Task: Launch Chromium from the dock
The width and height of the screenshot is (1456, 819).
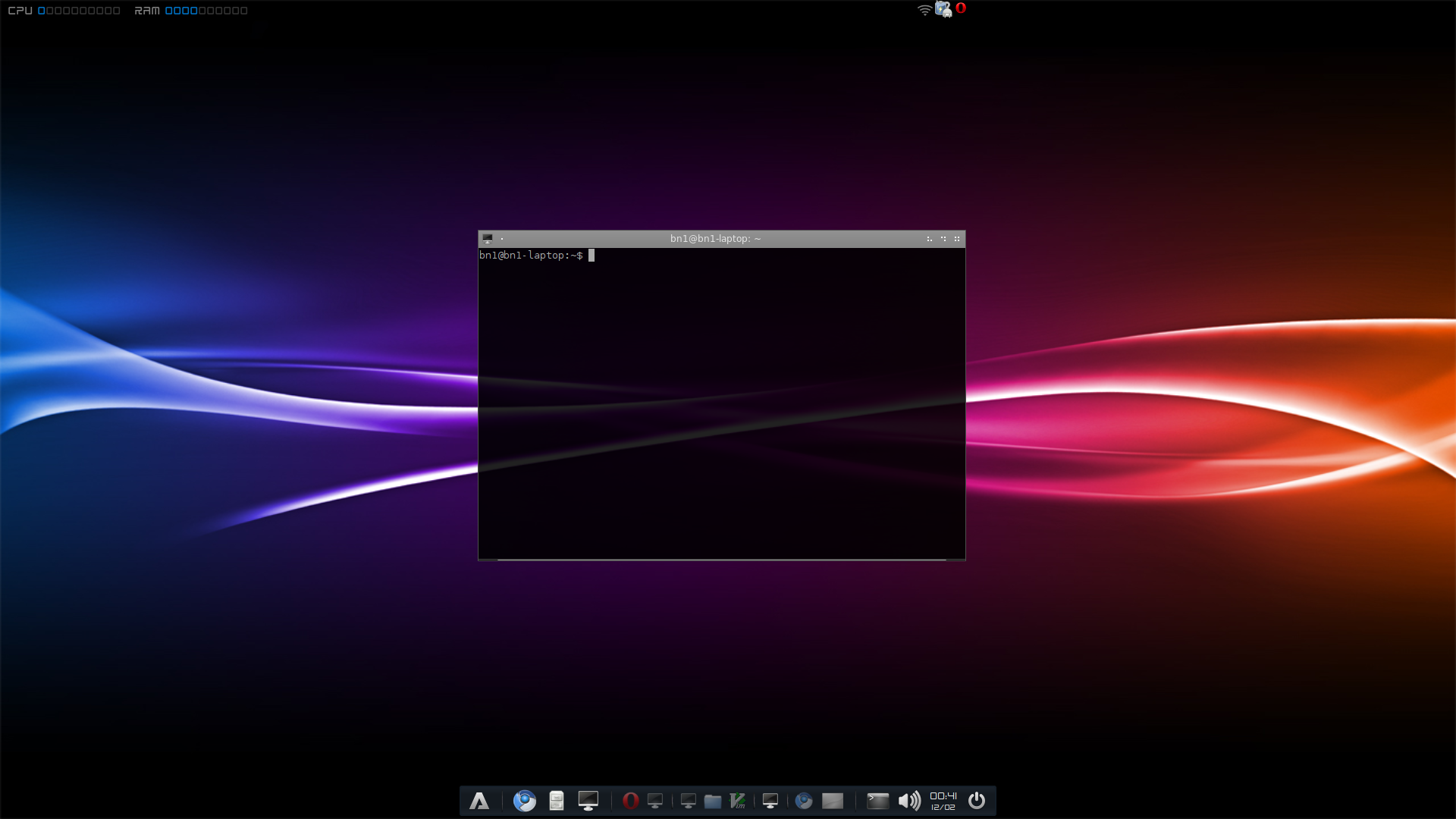Action: pyautogui.click(x=524, y=801)
